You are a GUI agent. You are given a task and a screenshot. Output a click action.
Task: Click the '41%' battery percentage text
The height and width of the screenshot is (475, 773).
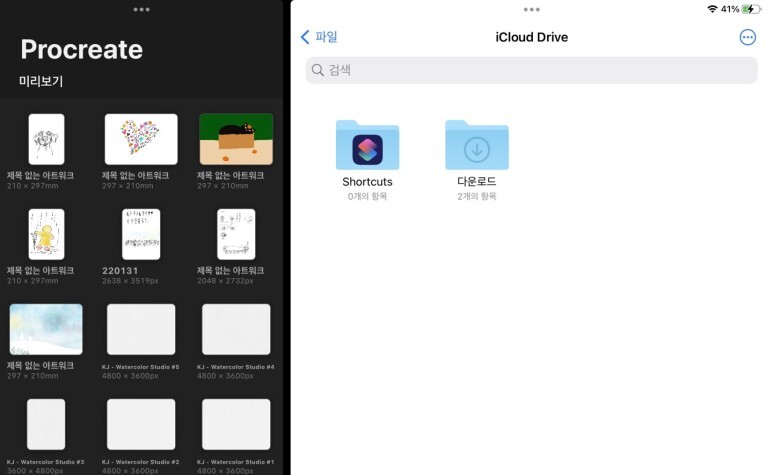pyautogui.click(x=730, y=9)
